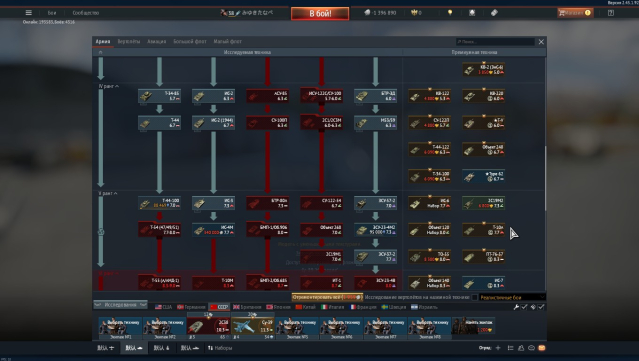Viewport: 639px width, 361px height.
Task: Toggle the checkbox right of wrench icon
Action: pos(524,307)
